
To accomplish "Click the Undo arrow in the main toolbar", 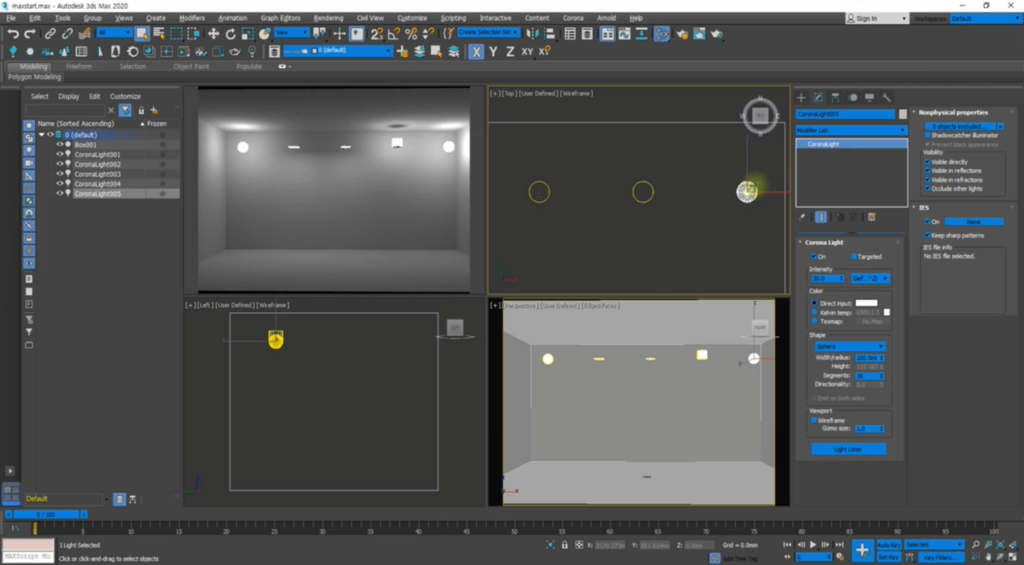I will pos(13,34).
